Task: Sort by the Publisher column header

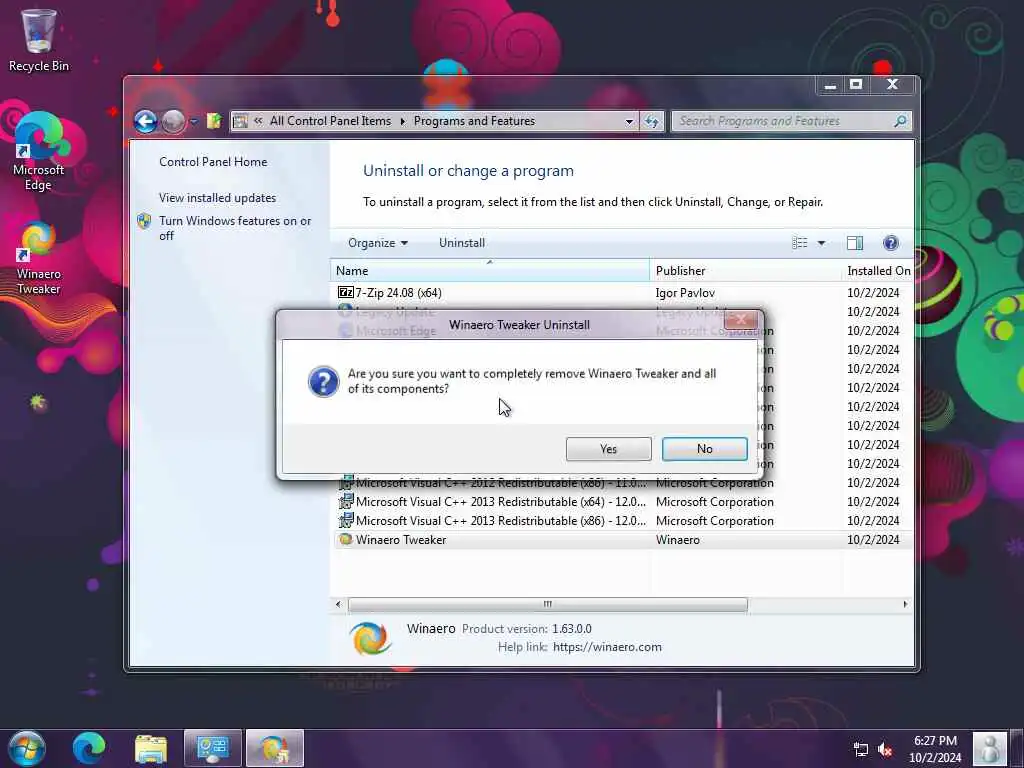Action: pos(745,270)
